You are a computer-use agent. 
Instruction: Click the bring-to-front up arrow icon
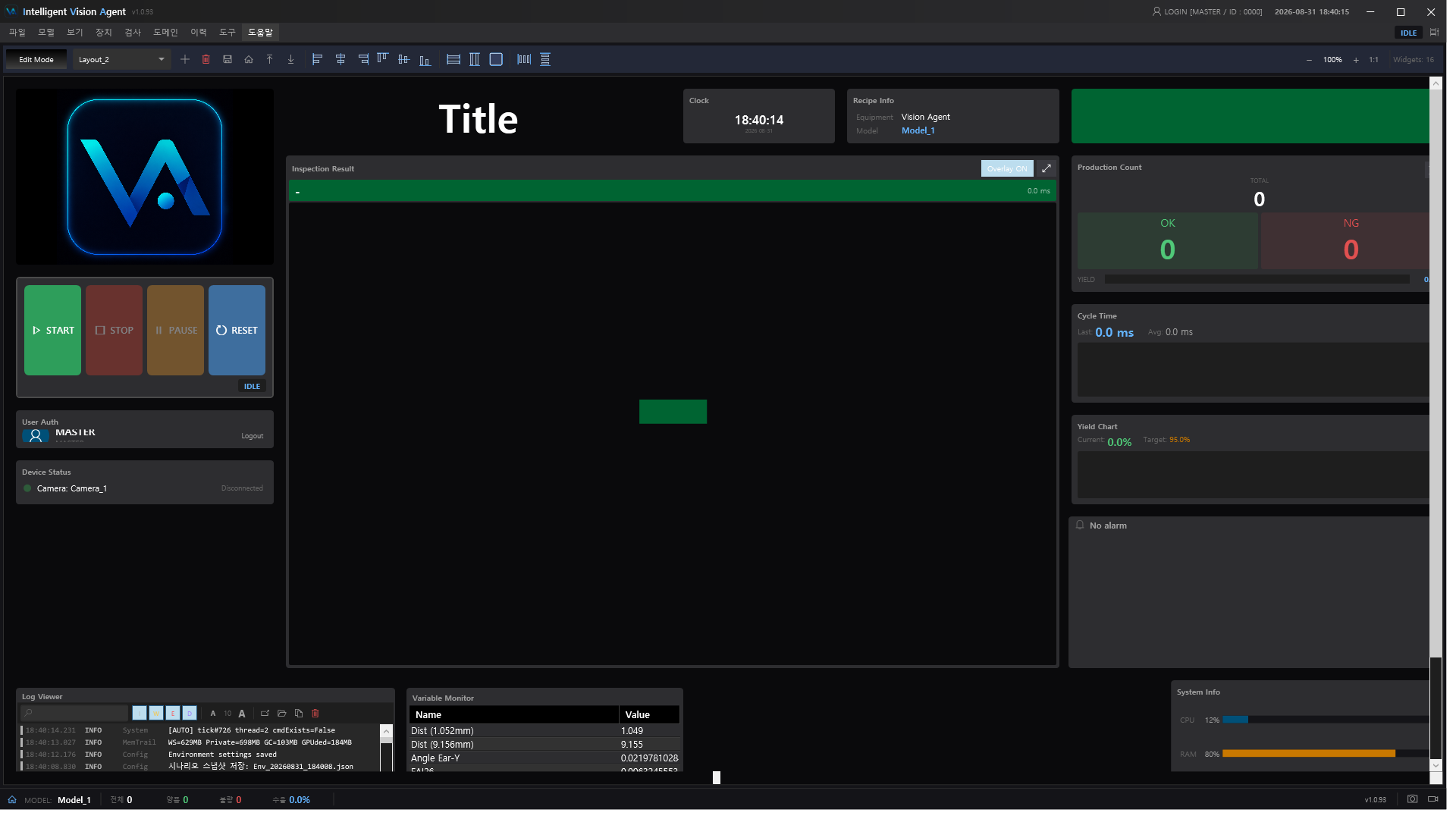coord(270,60)
